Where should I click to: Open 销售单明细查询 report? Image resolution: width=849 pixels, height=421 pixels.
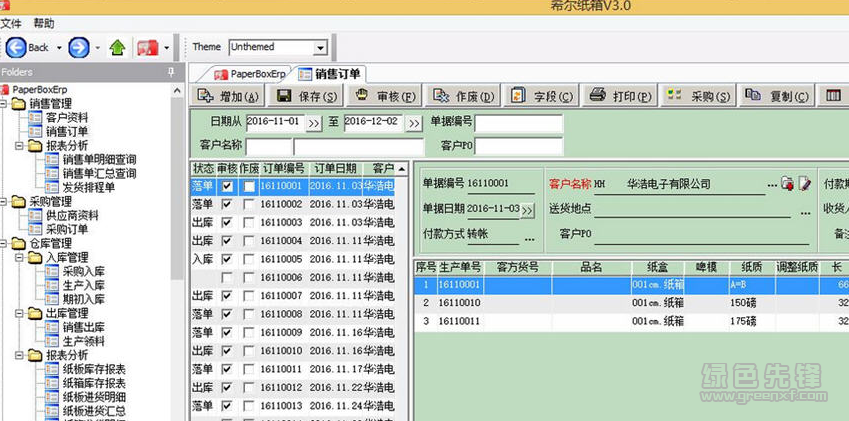(99, 160)
